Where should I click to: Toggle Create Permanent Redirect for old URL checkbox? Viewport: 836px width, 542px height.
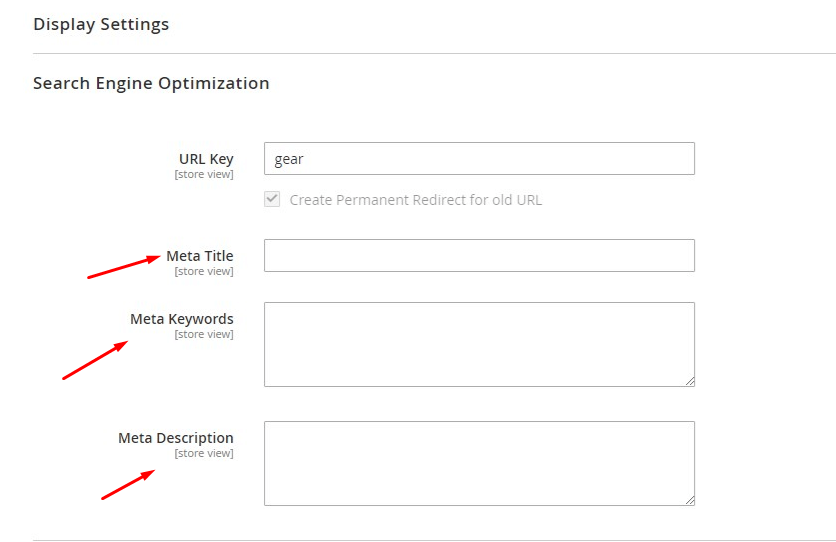tap(272, 199)
